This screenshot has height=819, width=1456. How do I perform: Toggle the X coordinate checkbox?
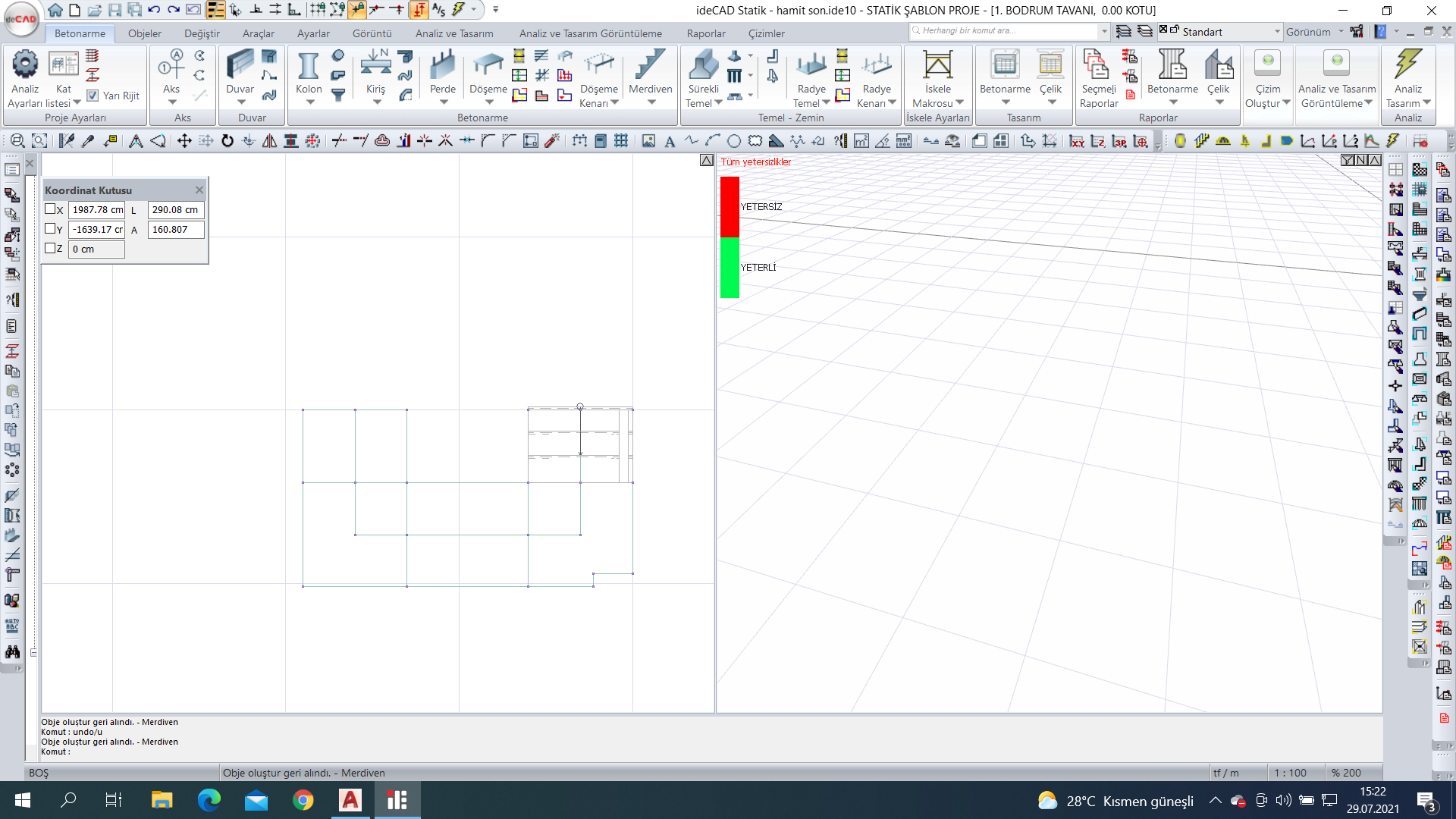pos(51,209)
